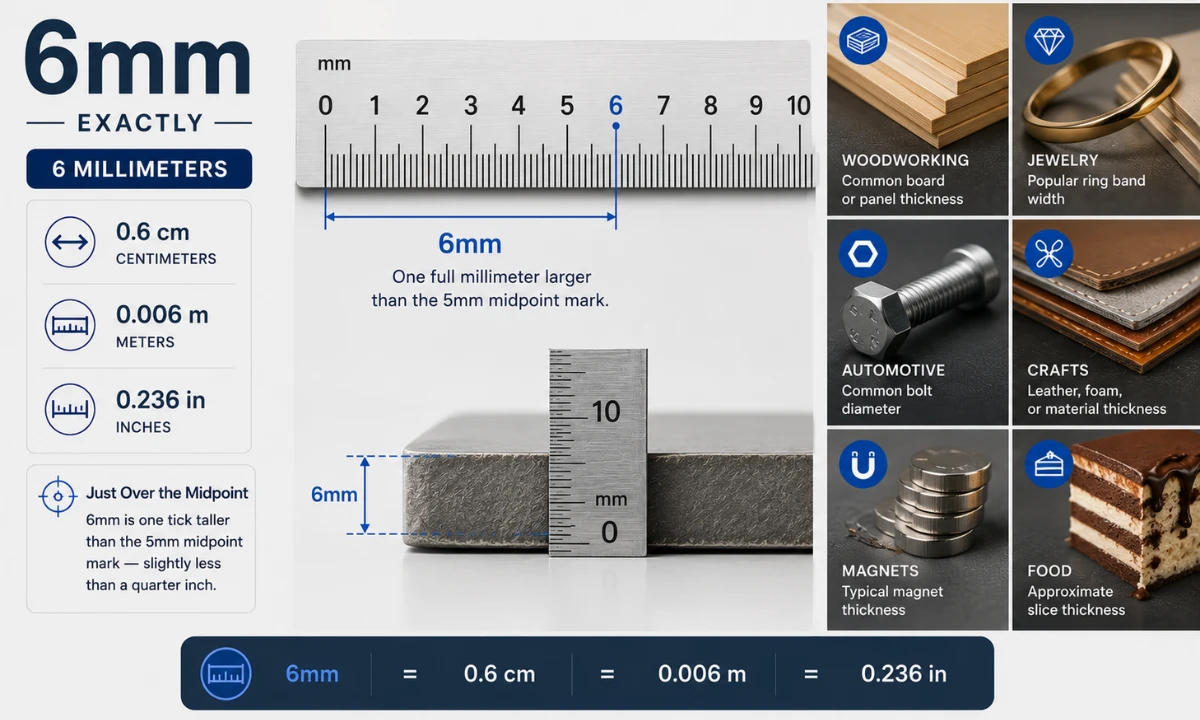This screenshot has width=1200, height=720.
Task: Click the automotive hex nut icon
Action: click(862, 254)
